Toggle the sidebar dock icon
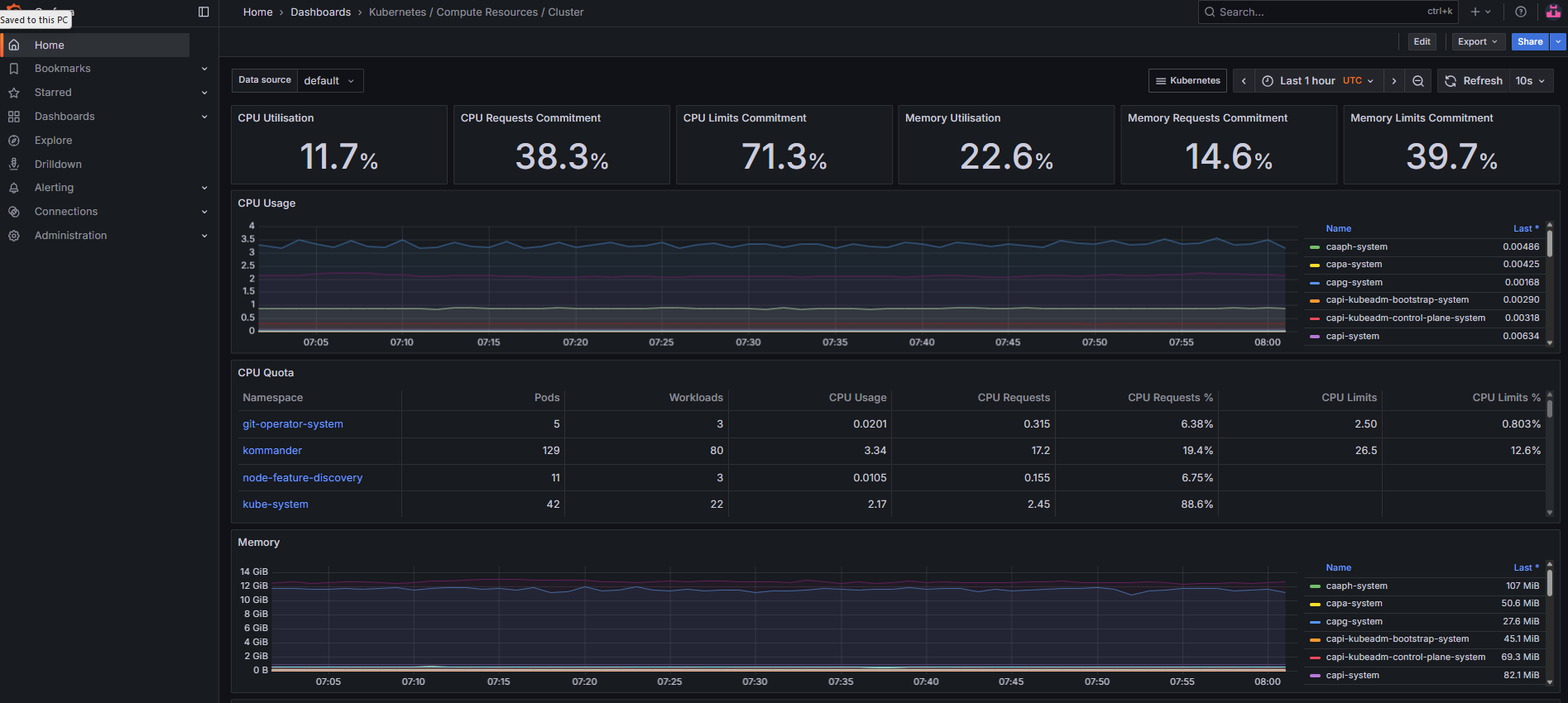Viewport: 1568px width, 703px height. (204, 12)
